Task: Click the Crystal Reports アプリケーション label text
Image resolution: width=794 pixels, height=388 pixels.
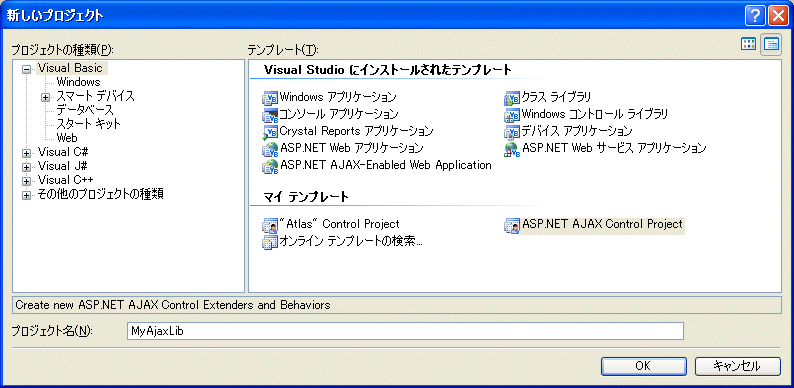Action: click(x=356, y=131)
